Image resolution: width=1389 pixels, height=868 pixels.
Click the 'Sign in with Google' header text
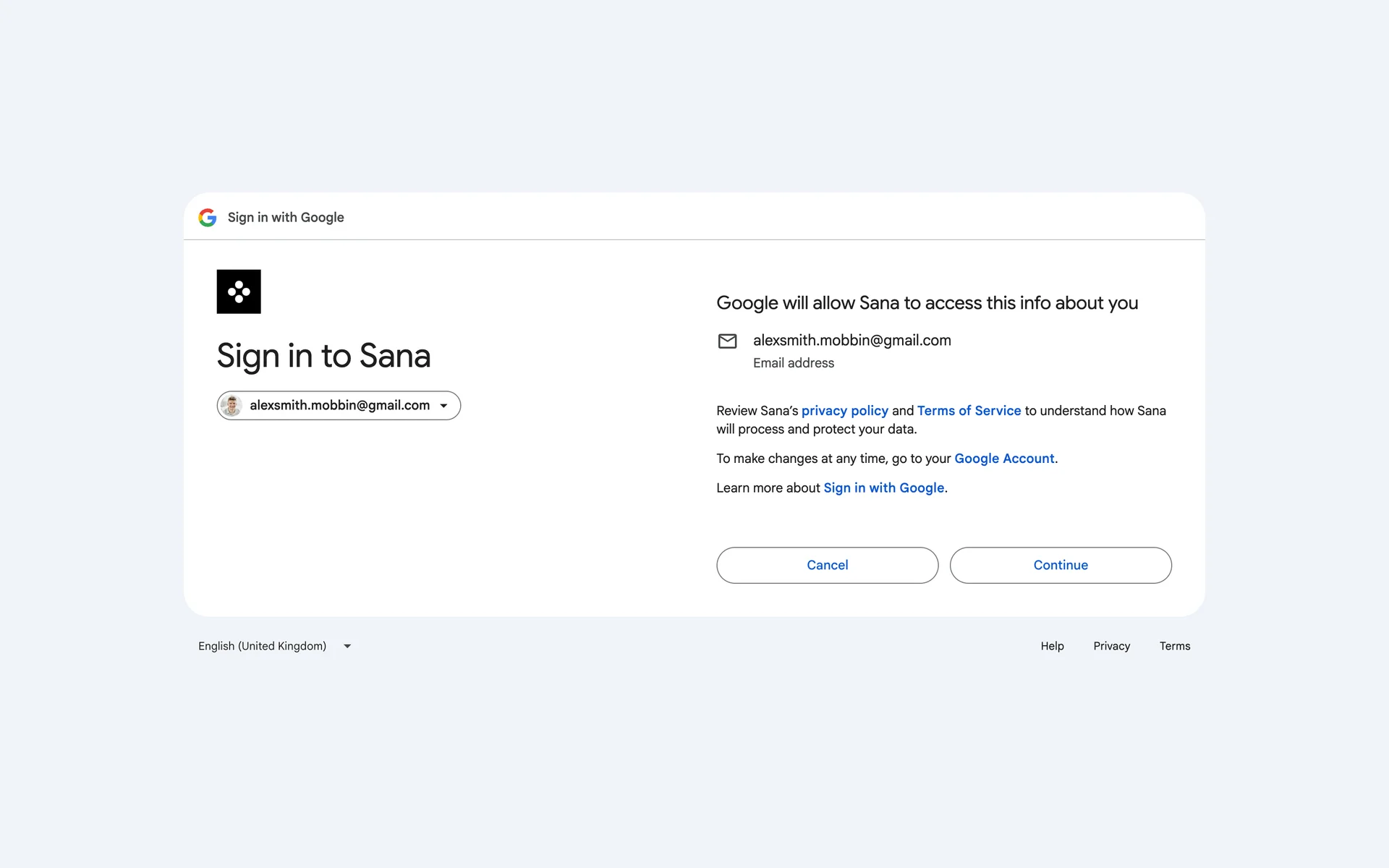click(x=286, y=218)
